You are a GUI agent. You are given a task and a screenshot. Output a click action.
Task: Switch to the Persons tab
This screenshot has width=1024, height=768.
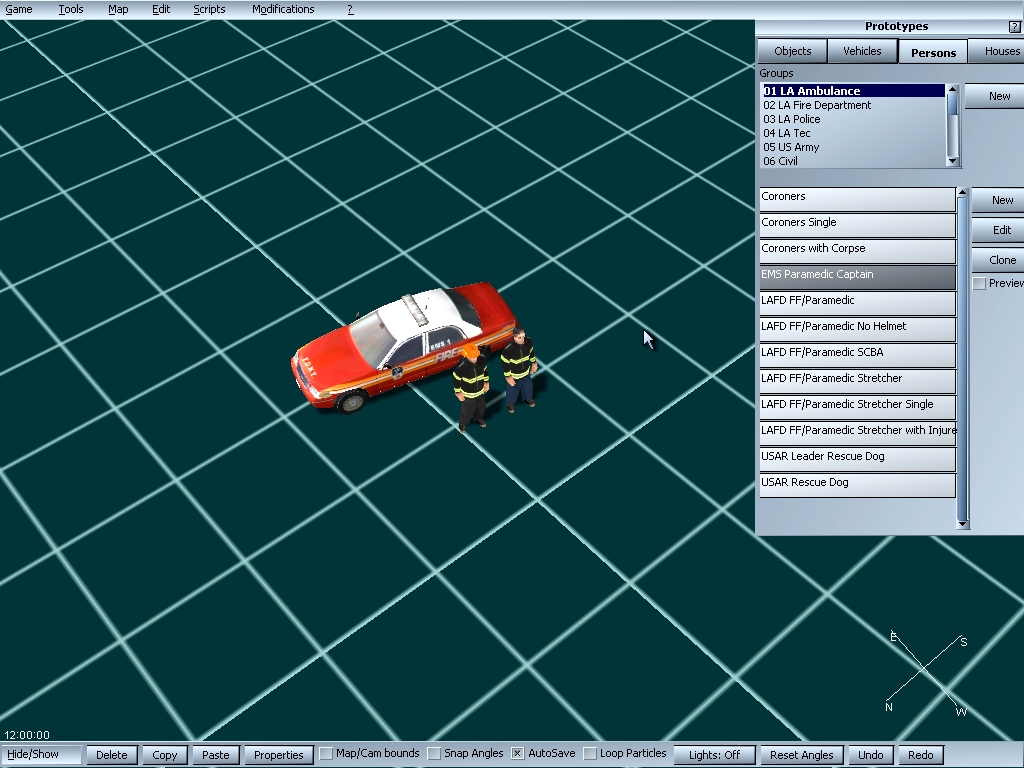click(x=933, y=52)
